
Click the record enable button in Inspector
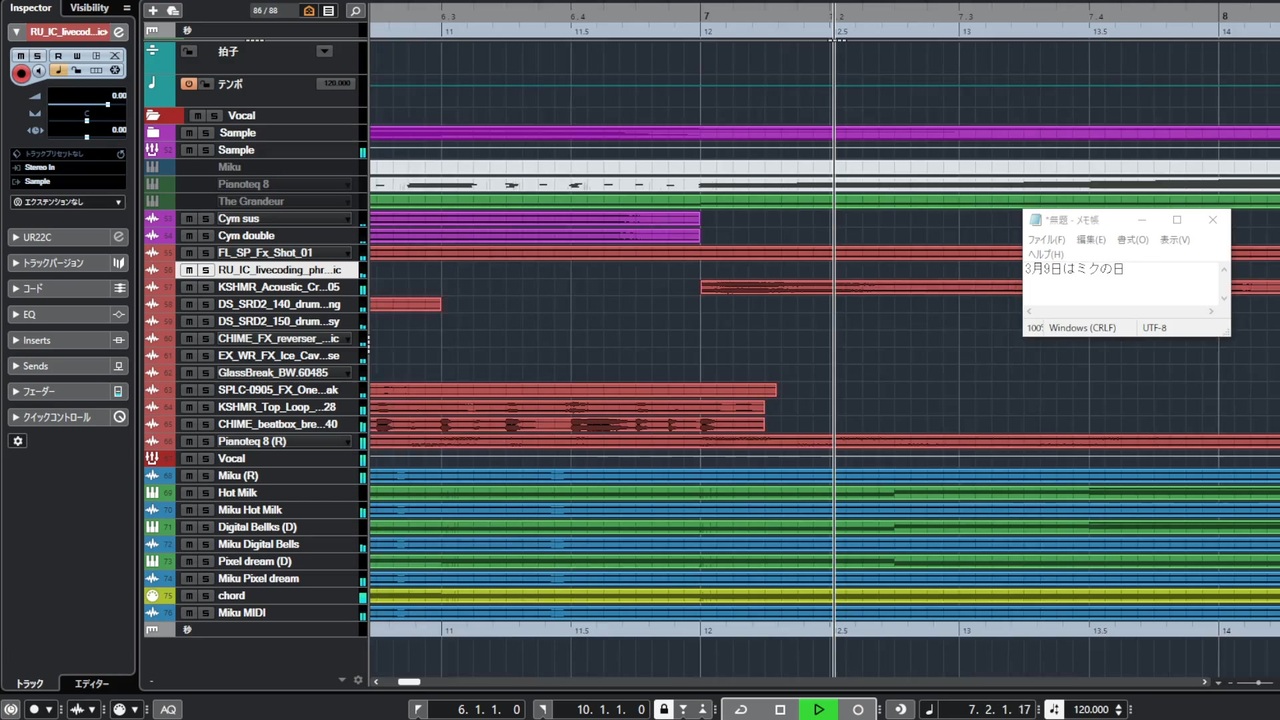tap(21, 73)
